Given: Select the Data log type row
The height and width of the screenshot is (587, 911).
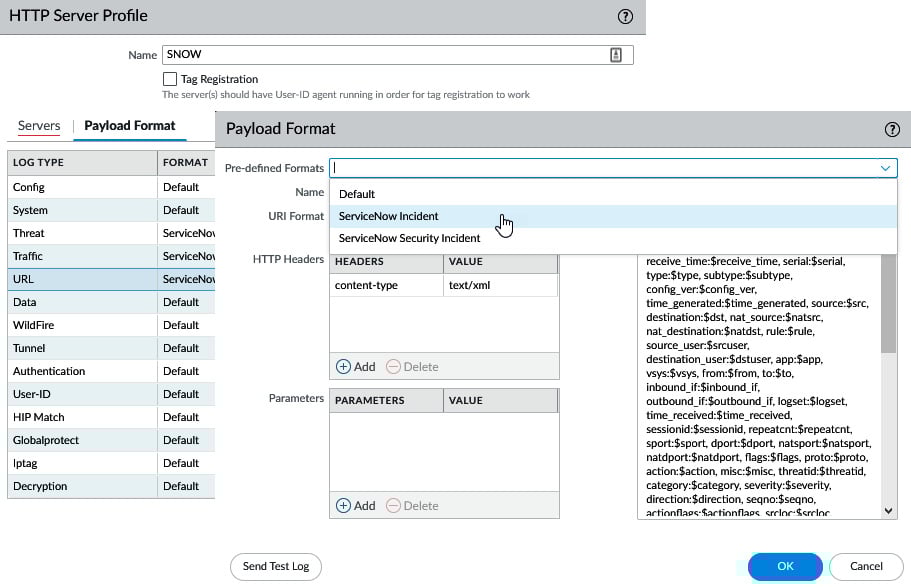Looking at the screenshot, I should coord(111,302).
